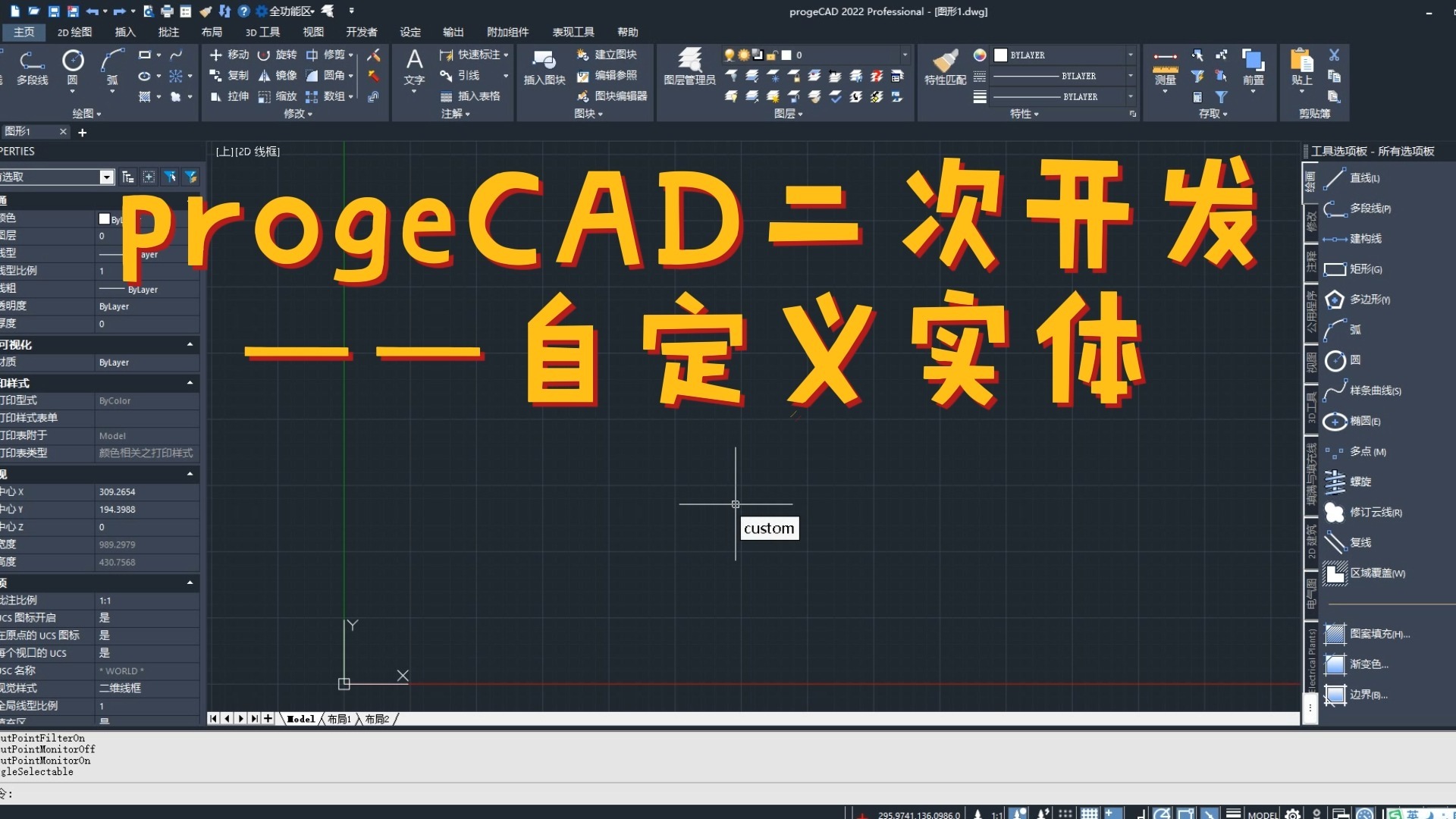Toggle grid display in the status bar
Image resolution: width=1456 pixels, height=819 pixels.
[x=1090, y=813]
